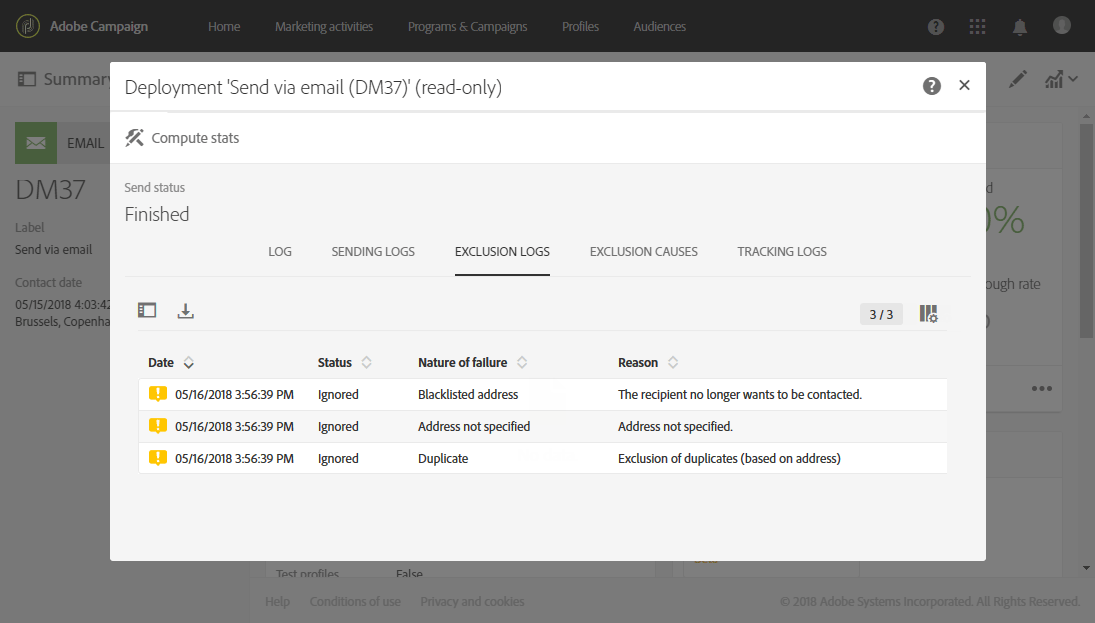This screenshot has height=623, width=1095.
Task: Sort the Nature of failure column
Action: [x=521, y=362]
